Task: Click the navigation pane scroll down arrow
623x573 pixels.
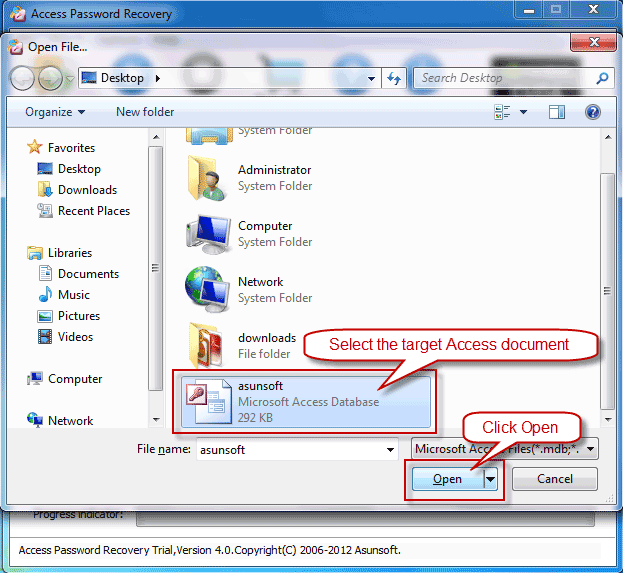Action: click(156, 420)
